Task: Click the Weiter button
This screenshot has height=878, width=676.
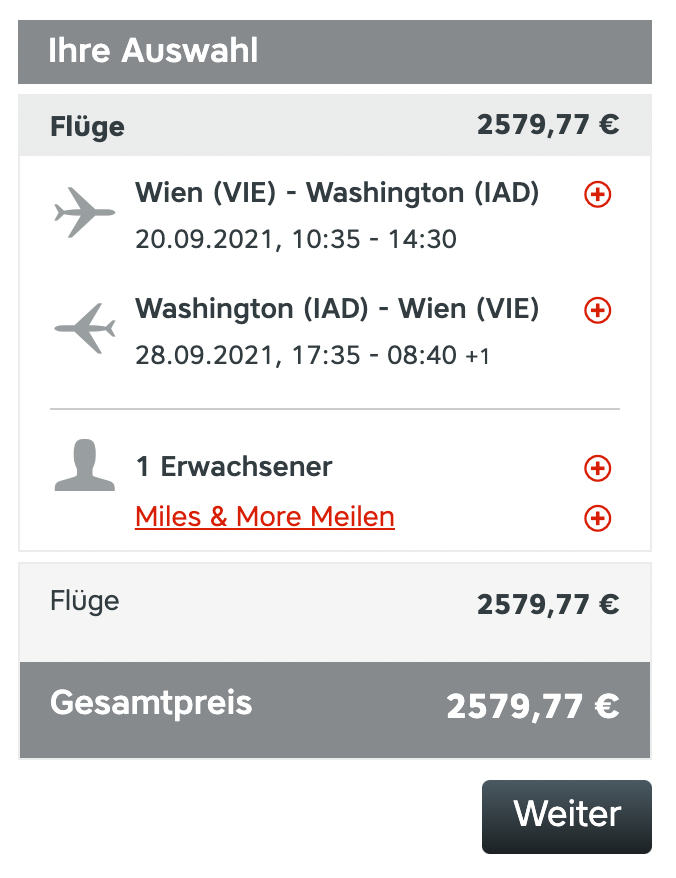Action: point(567,816)
